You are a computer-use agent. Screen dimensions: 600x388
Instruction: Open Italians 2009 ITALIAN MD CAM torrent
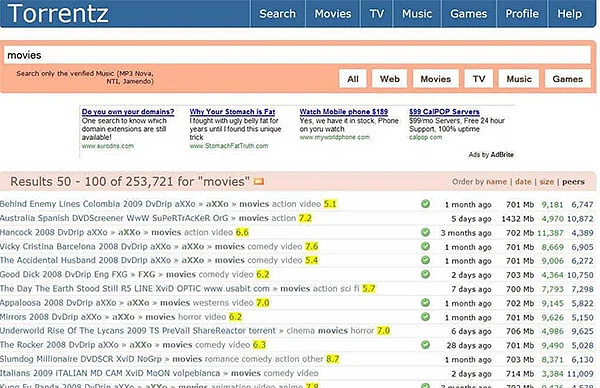tap(110, 373)
